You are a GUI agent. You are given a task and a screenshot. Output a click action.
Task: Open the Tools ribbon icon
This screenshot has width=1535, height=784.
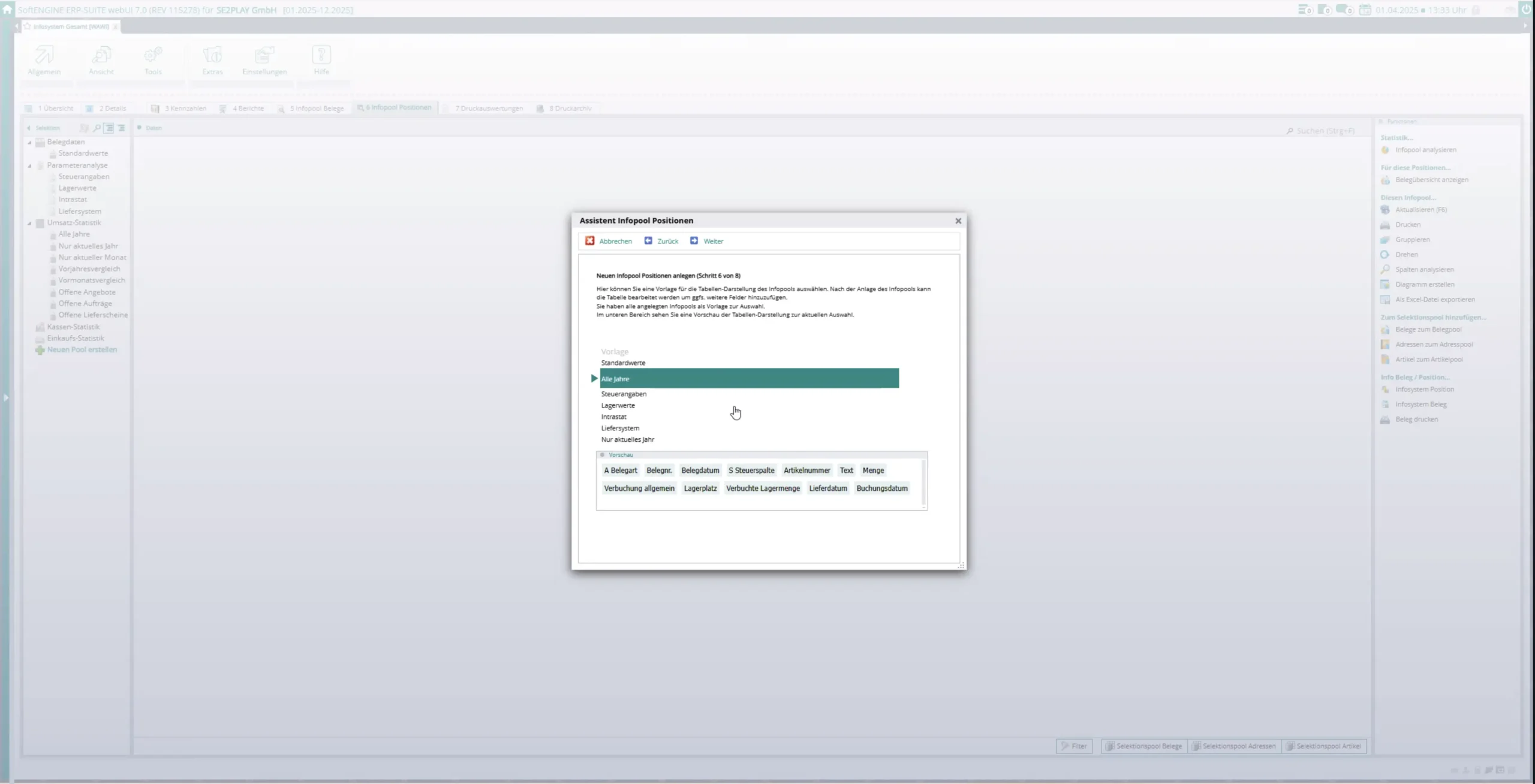pos(153,55)
